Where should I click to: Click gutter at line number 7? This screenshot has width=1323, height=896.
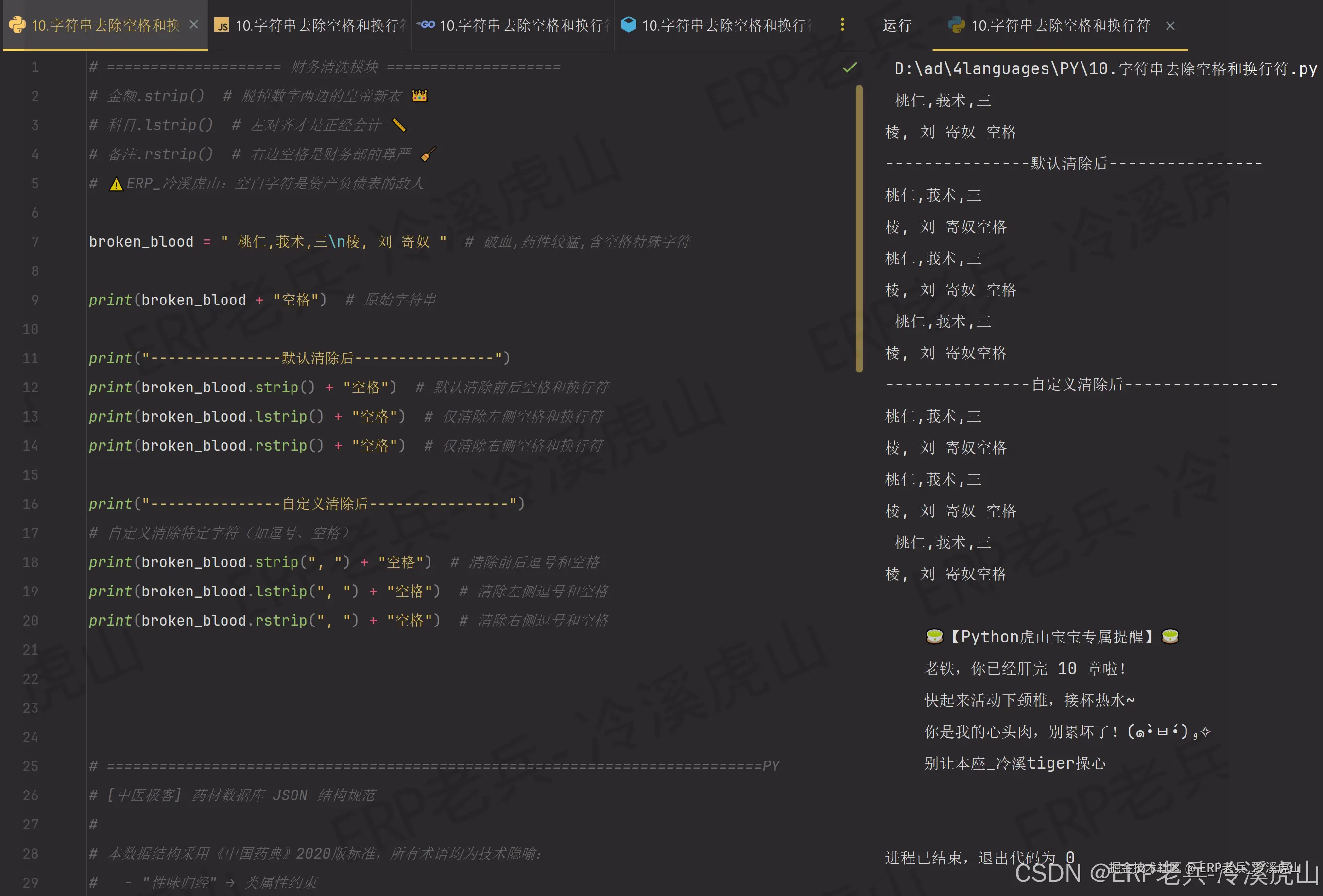pos(34,242)
